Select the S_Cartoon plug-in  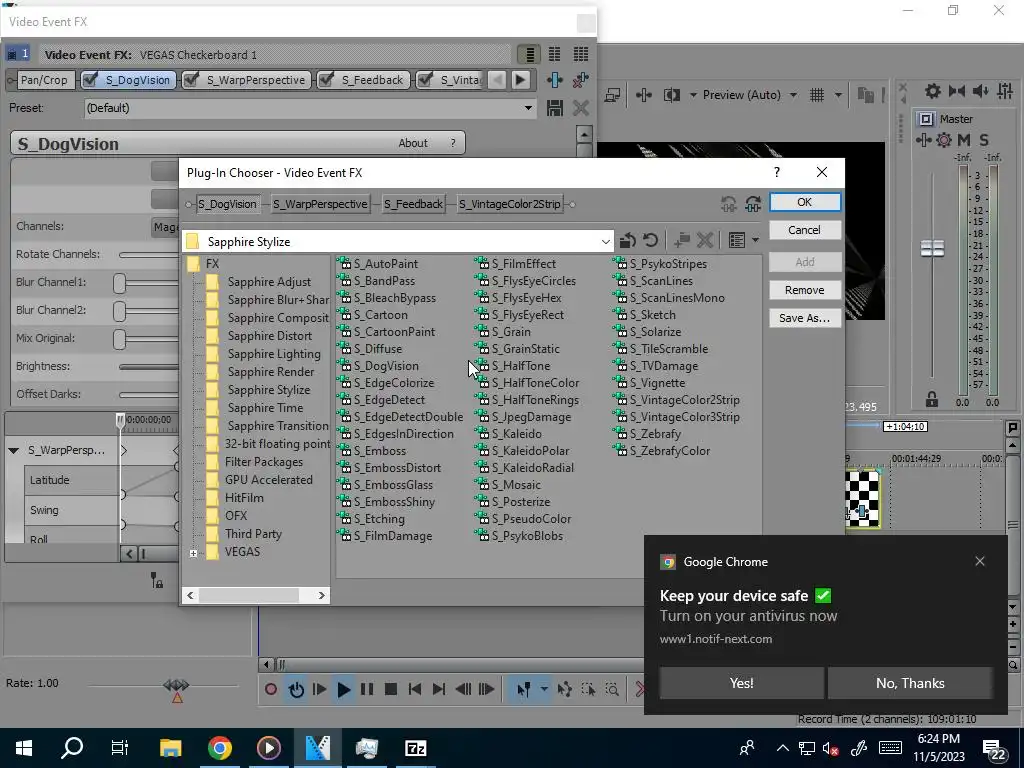point(380,315)
